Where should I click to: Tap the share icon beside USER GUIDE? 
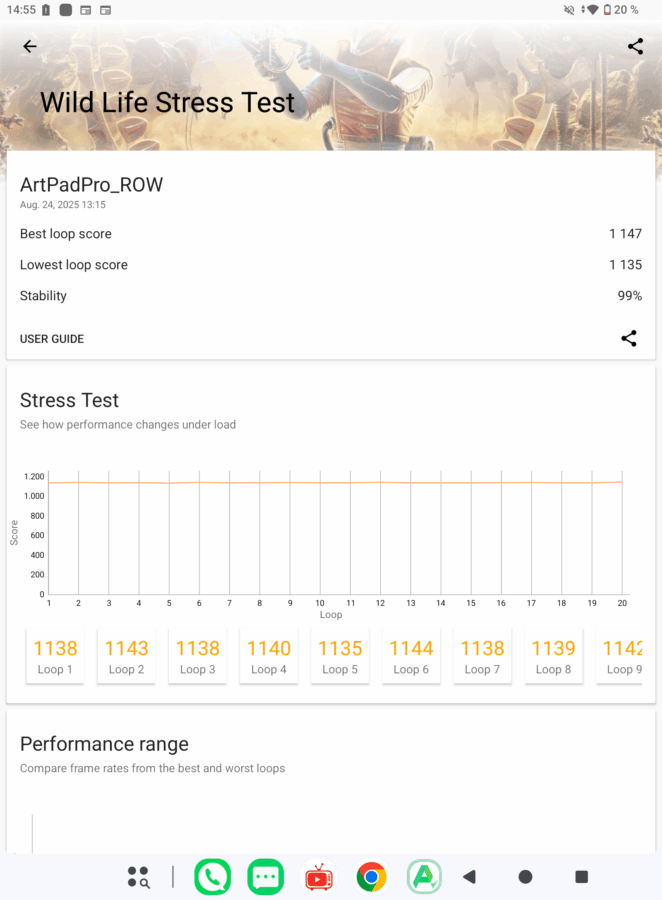628,338
